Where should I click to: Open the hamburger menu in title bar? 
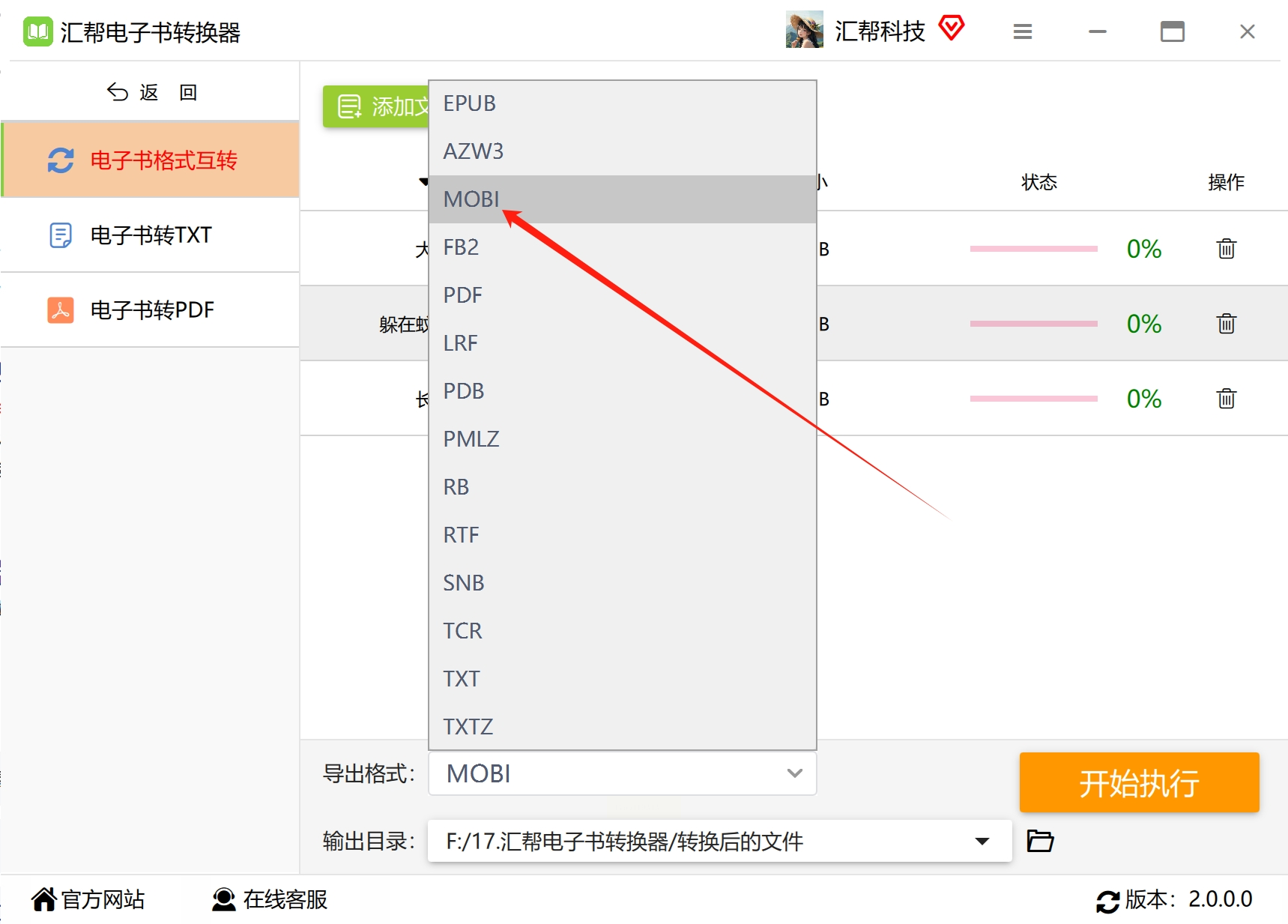pyautogui.click(x=1023, y=31)
